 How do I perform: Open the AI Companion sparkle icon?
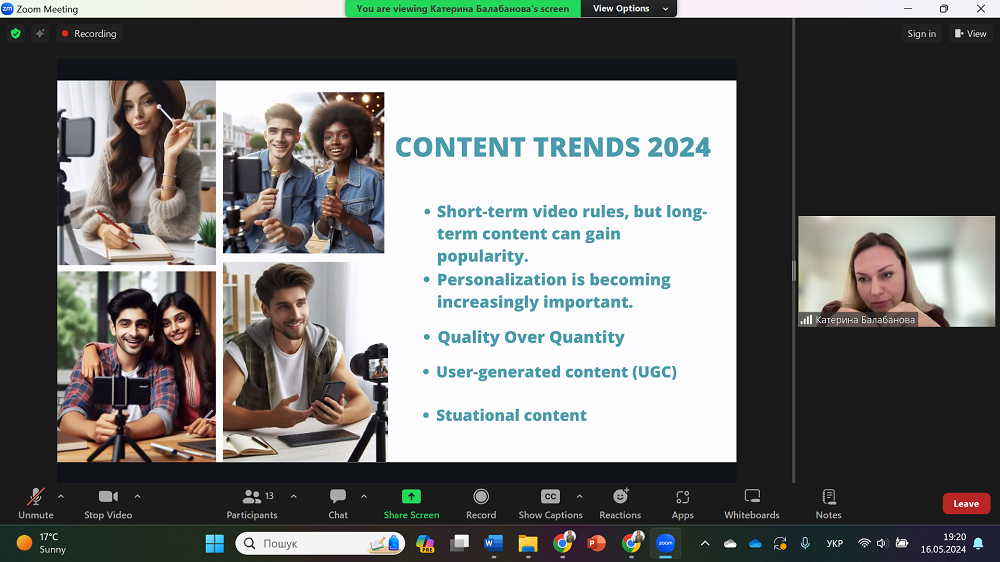point(40,33)
